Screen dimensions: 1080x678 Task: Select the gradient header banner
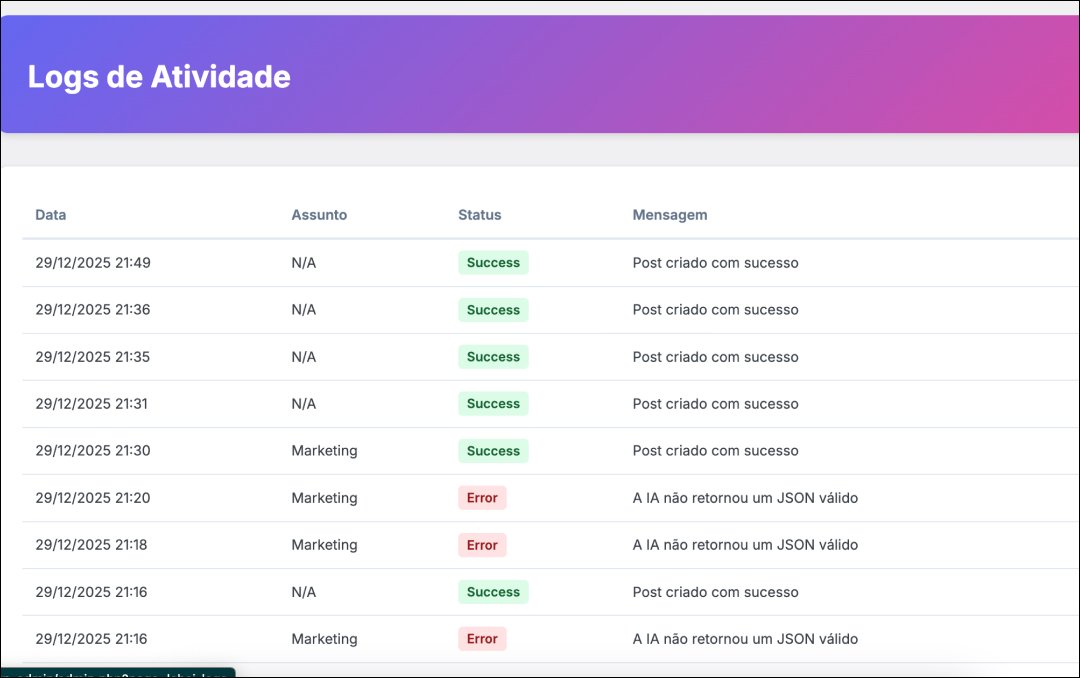[540, 73]
